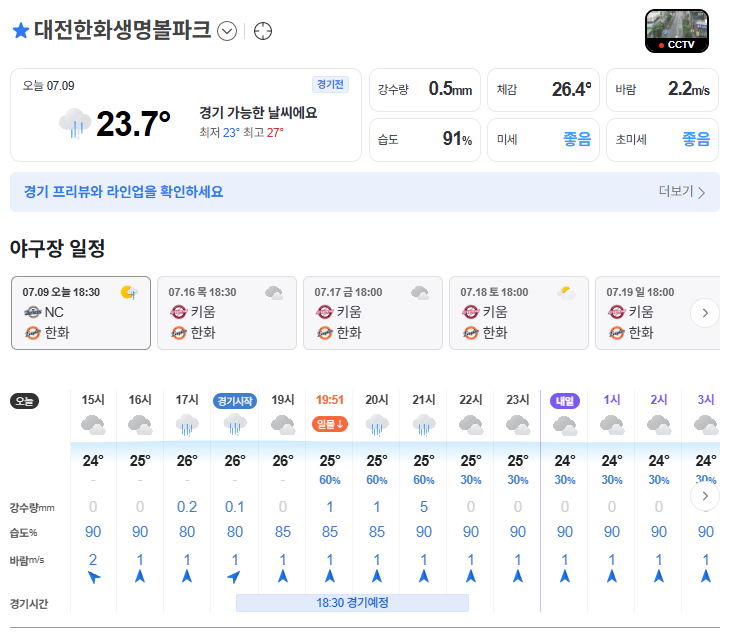Image resolution: width=751 pixels, height=635 pixels.
Task: Click the 체감 26.4° tile
Action: tap(543, 90)
